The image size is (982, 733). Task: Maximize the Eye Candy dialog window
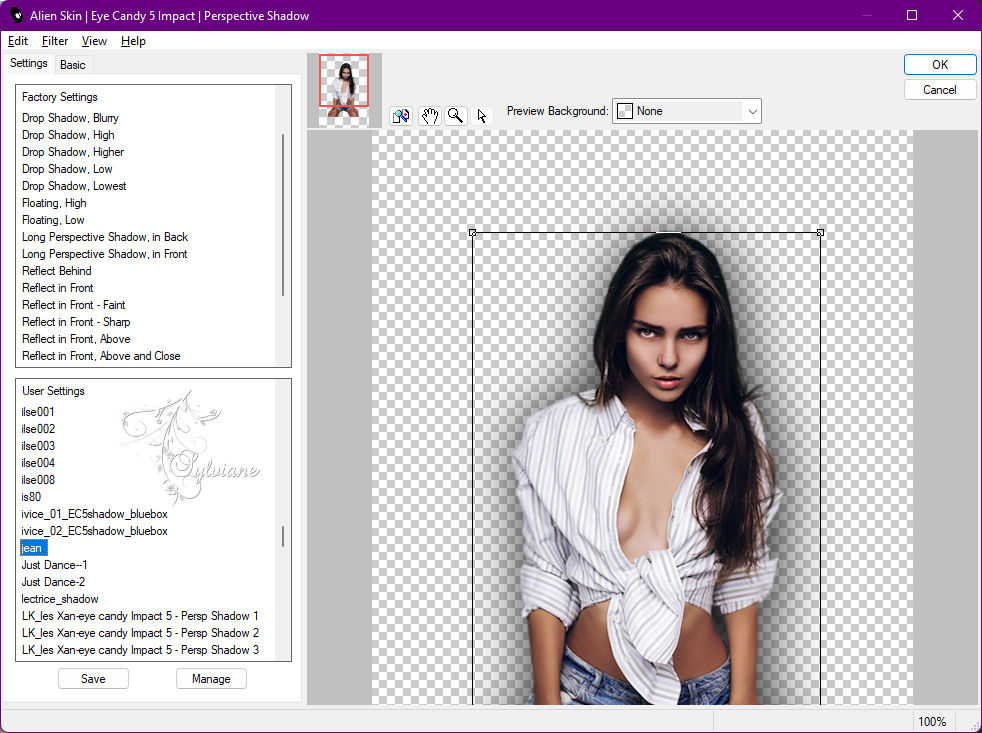coord(912,15)
